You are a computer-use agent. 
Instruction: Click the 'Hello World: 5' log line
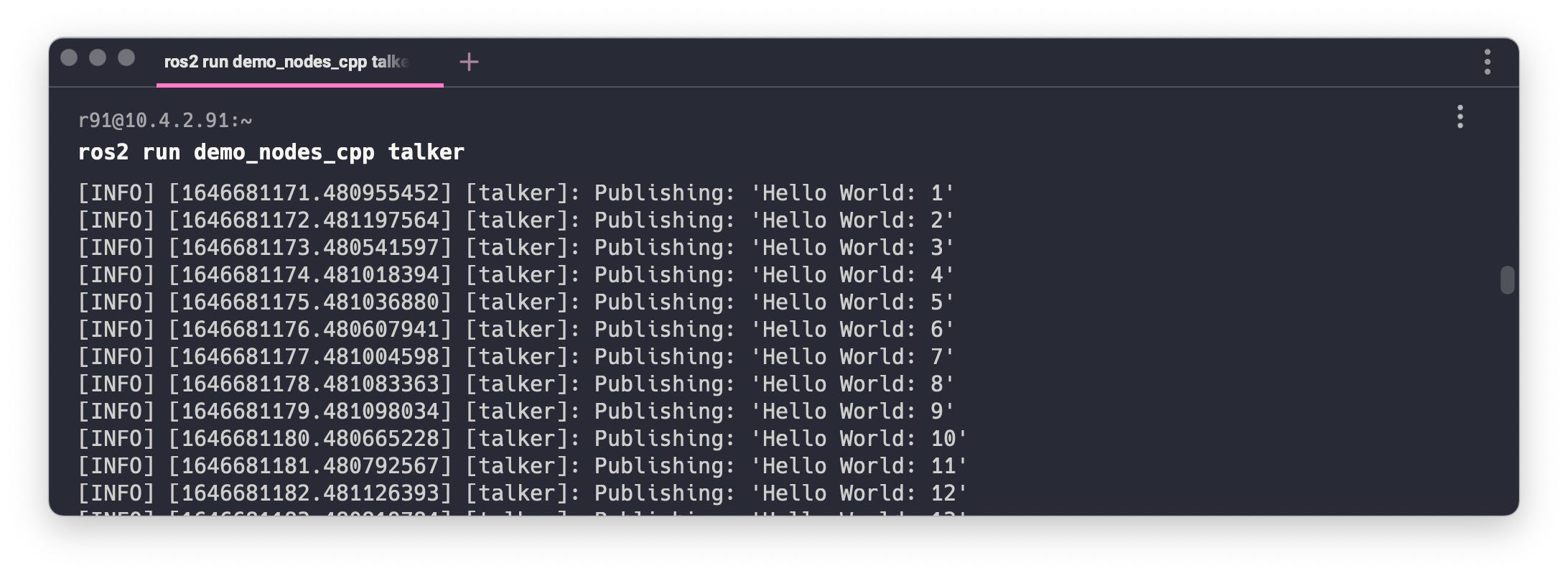click(x=516, y=302)
